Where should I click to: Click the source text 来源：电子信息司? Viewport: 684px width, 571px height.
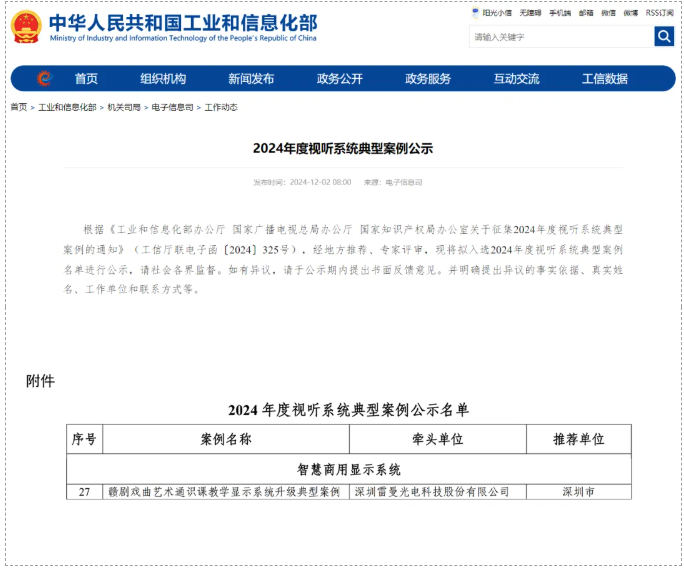pos(393,182)
